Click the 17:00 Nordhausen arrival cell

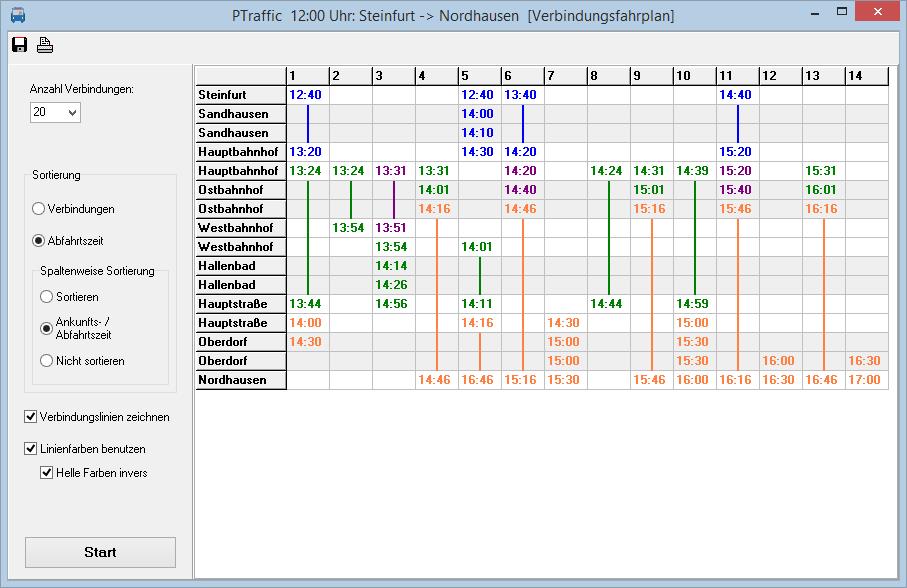coord(866,380)
